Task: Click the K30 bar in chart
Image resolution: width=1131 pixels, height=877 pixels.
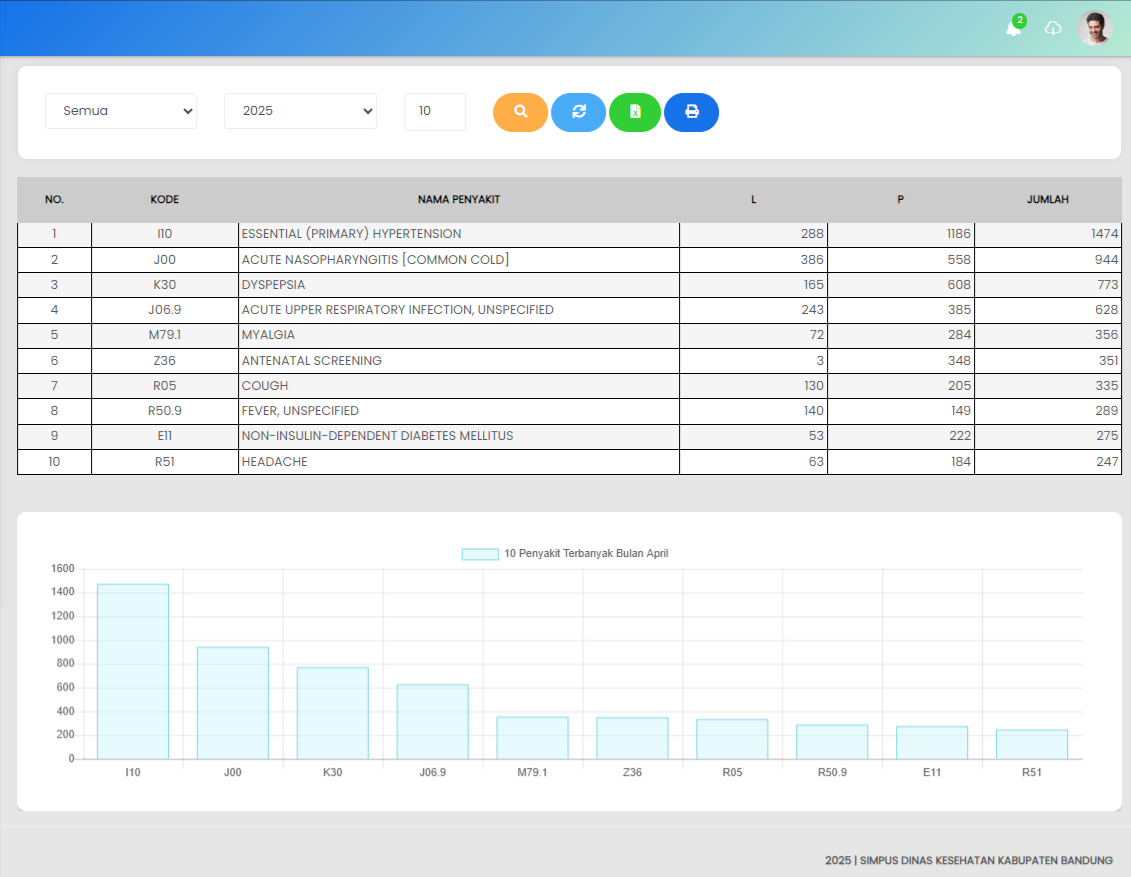Action: 333,712
